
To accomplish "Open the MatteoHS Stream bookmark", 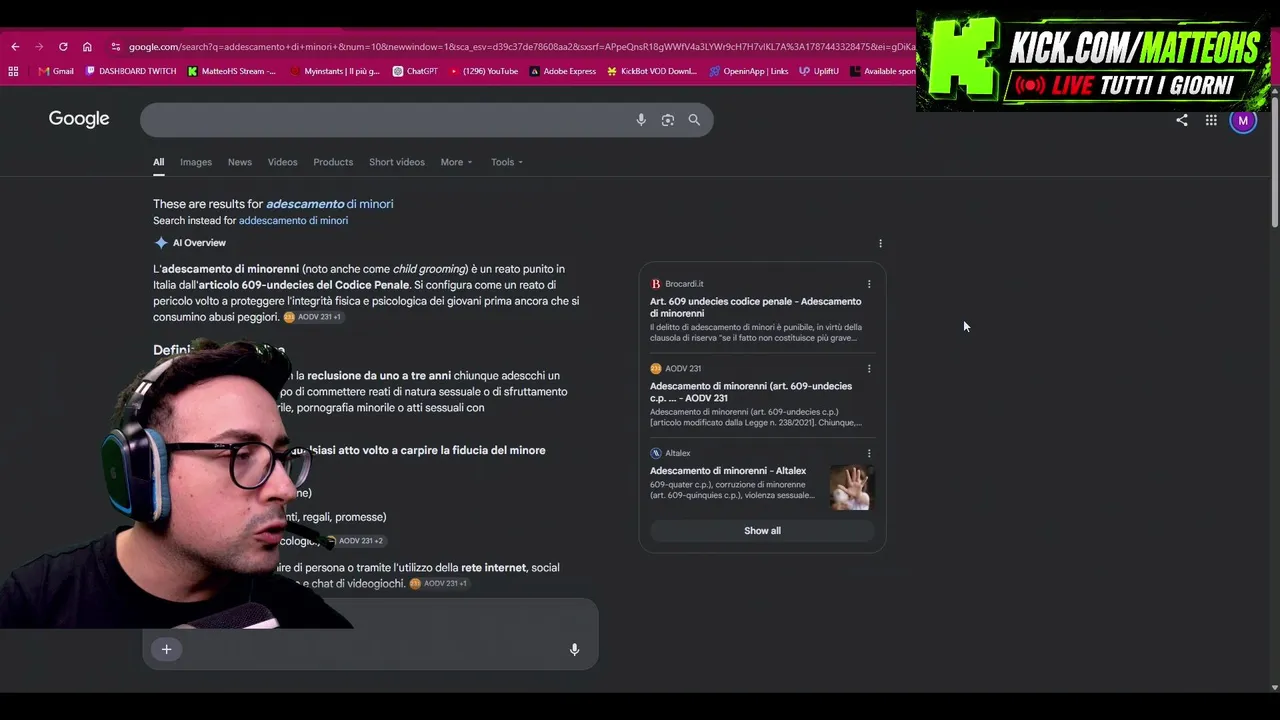I will [232, 71].
